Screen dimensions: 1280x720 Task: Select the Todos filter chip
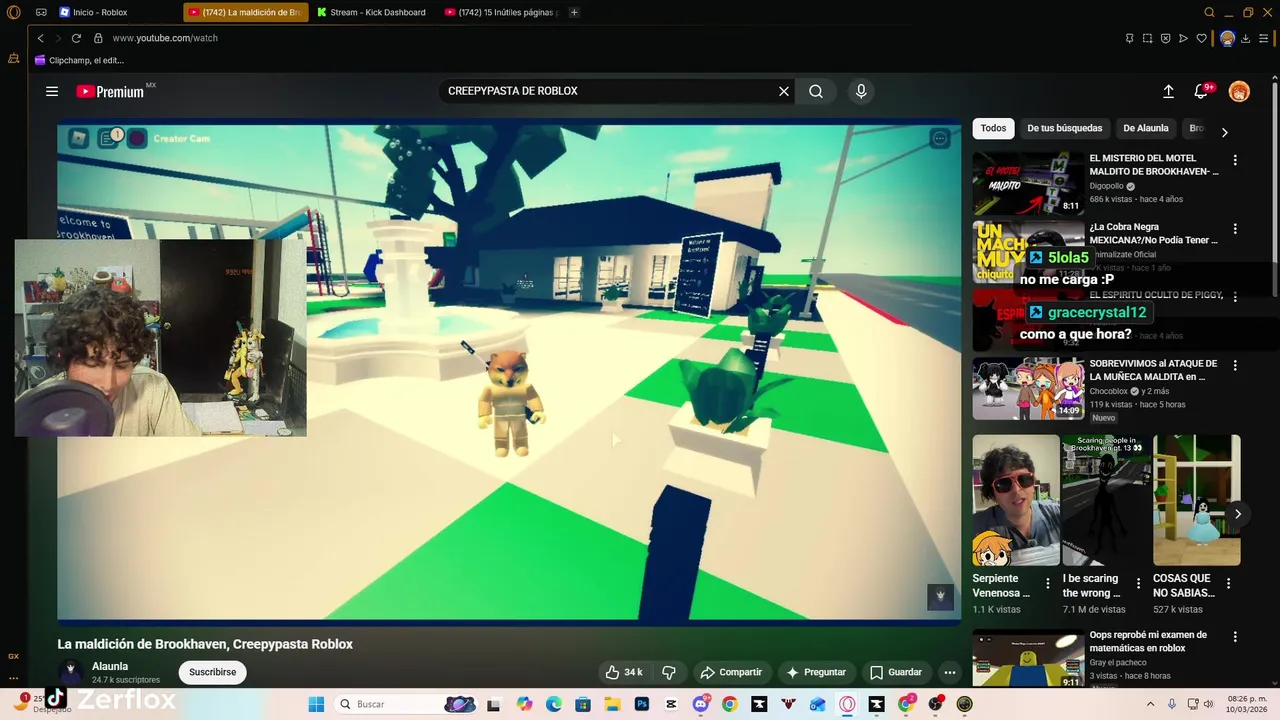[993, 128]
